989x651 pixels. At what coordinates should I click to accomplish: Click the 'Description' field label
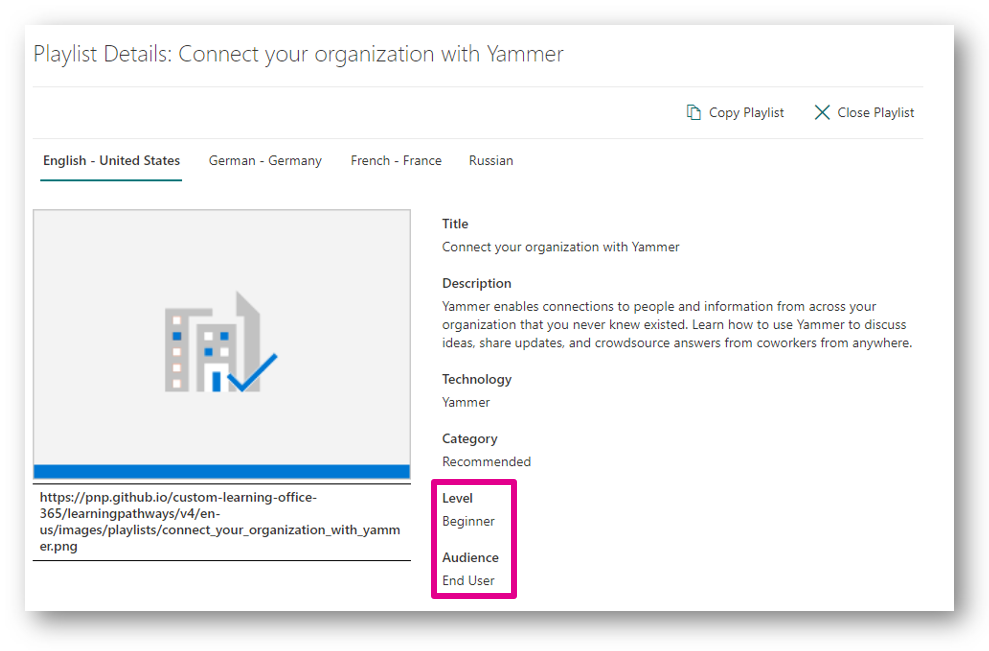coord(477,283)
